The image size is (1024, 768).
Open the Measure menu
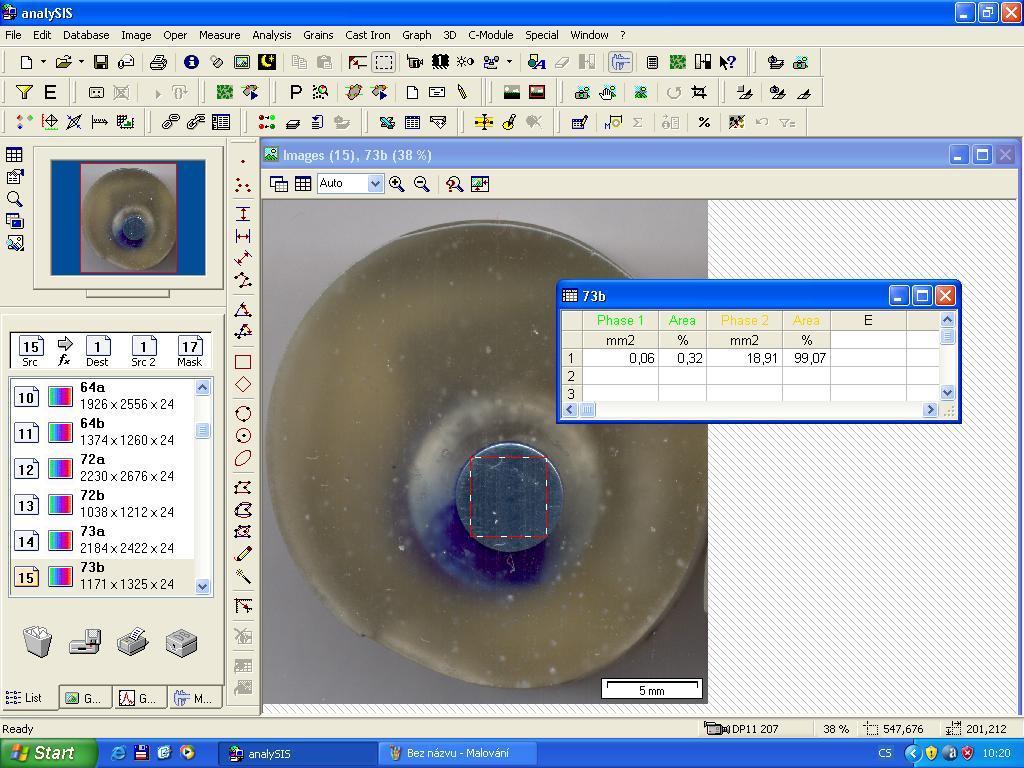click(219, 35)
